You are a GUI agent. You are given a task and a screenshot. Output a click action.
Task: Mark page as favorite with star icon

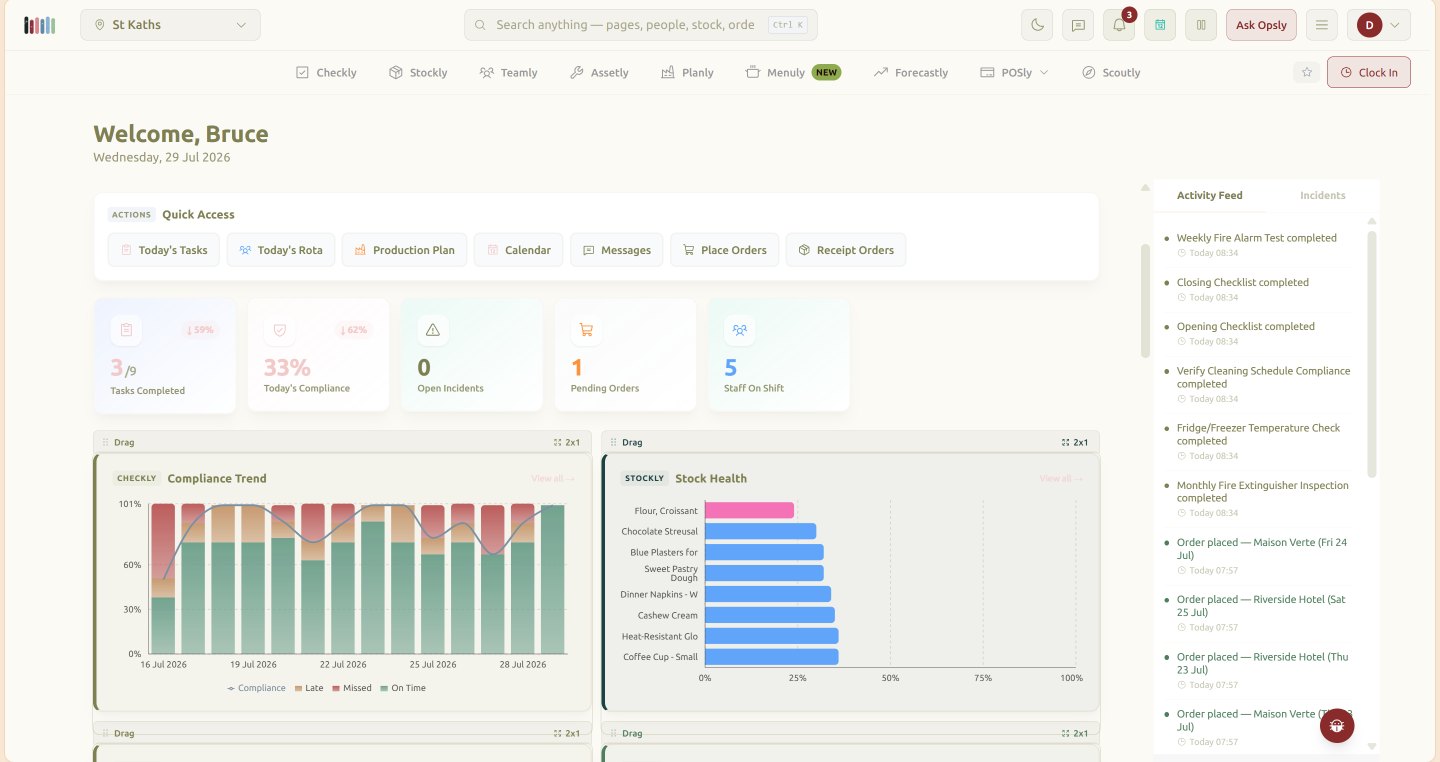point(1306,72)
